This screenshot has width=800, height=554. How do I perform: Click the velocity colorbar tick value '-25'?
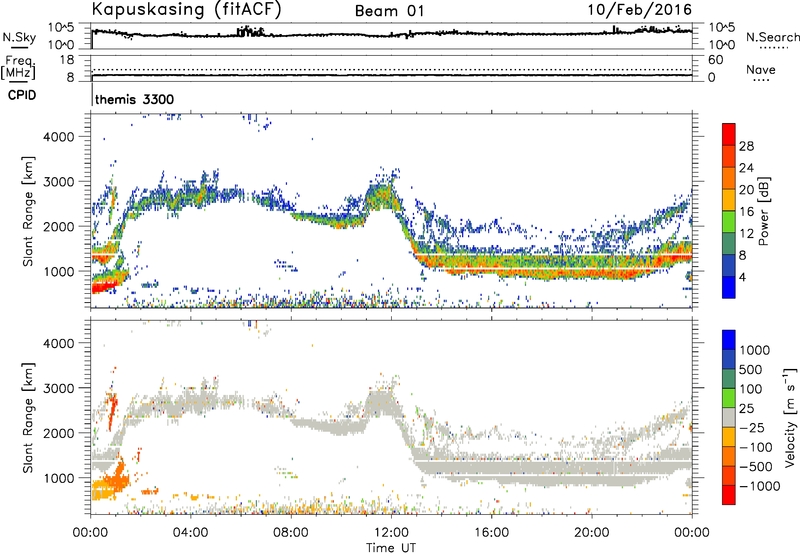click(x=751, y=427)
